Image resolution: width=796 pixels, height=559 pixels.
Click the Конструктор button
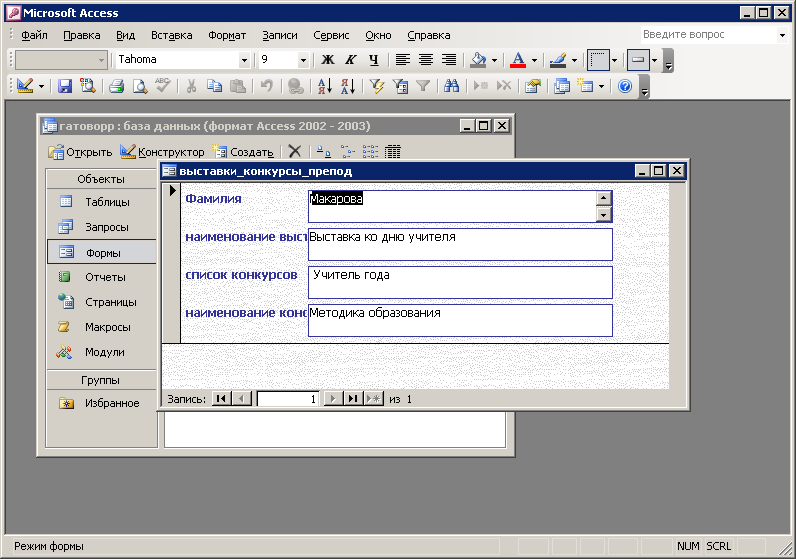163,152
